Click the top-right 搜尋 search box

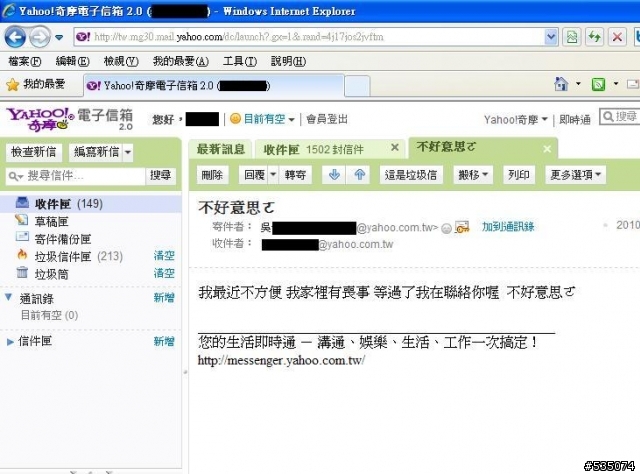(x=620, y=117)
